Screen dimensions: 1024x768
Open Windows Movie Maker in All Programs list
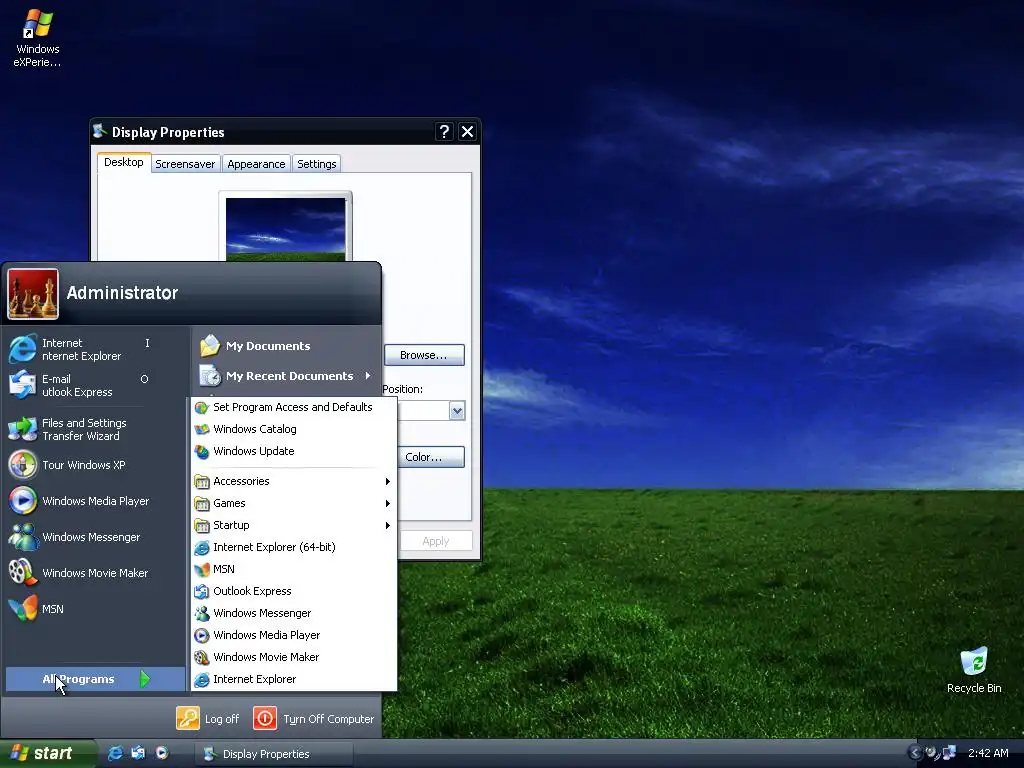click(294, 657)
